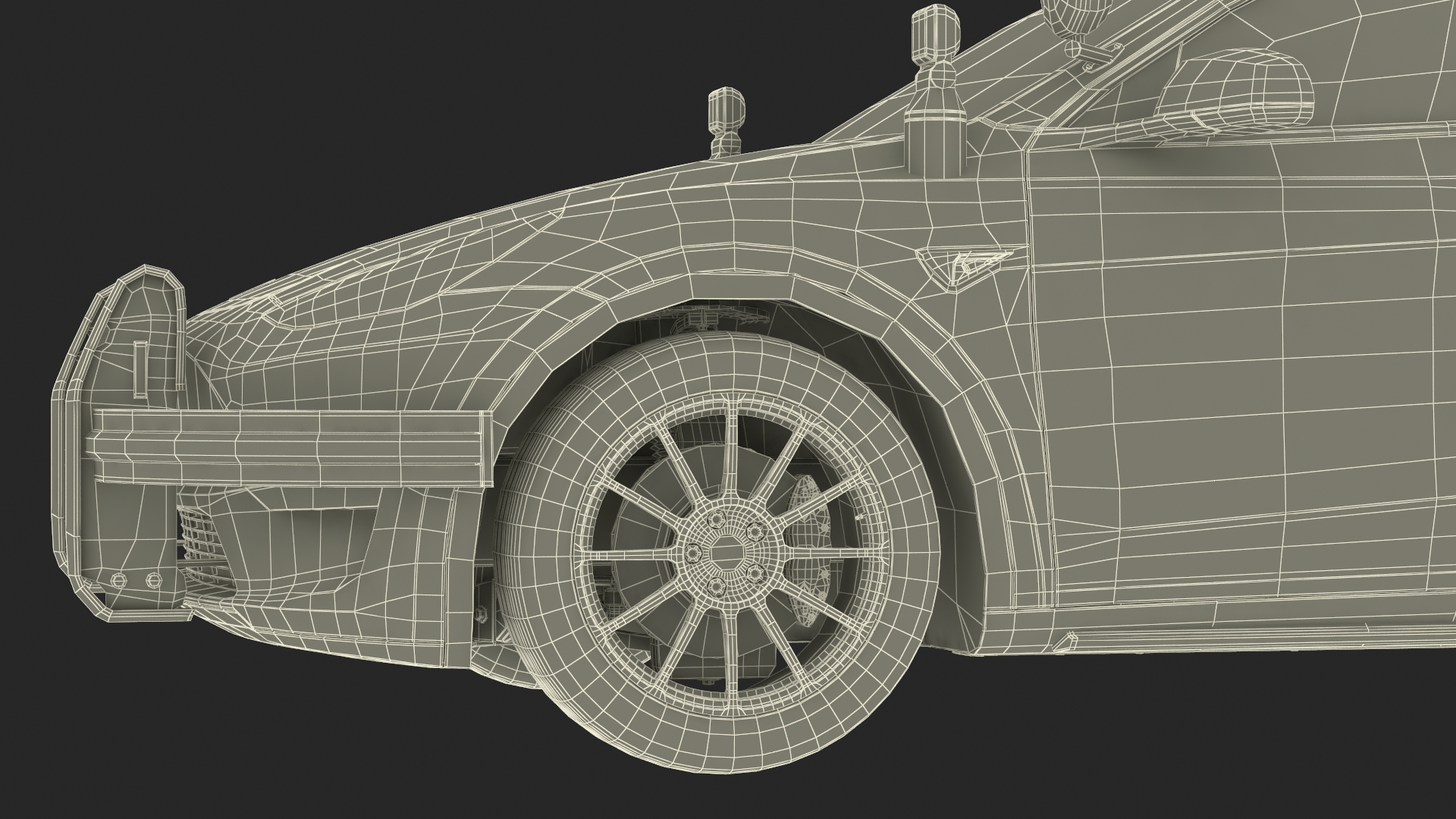Image resolution: width=1456 pixels, height=819 pixels.
Task: Click the vertical slot on the push bumper
Action: [140, 369]
